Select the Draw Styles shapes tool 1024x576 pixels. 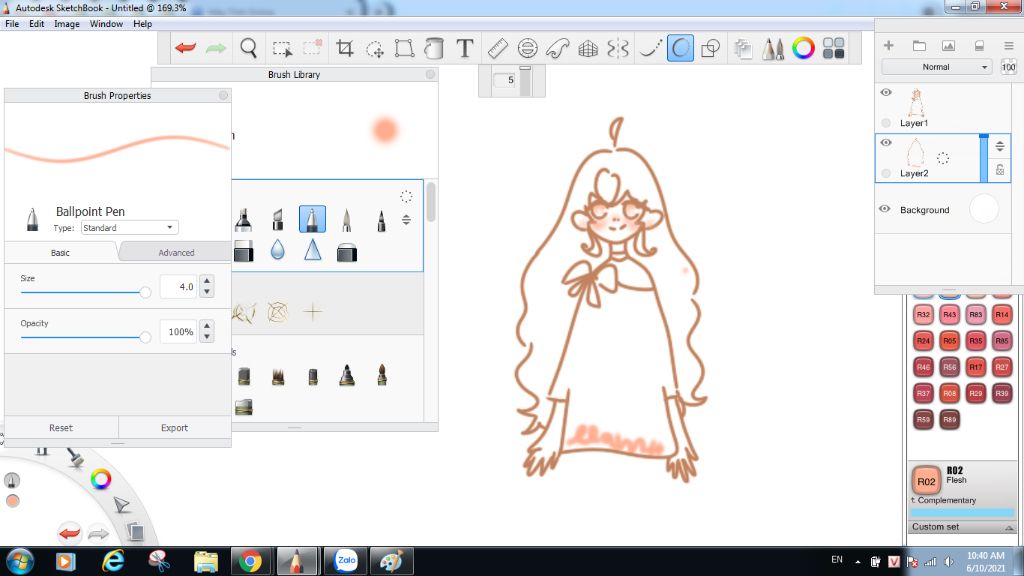[710, 48]
